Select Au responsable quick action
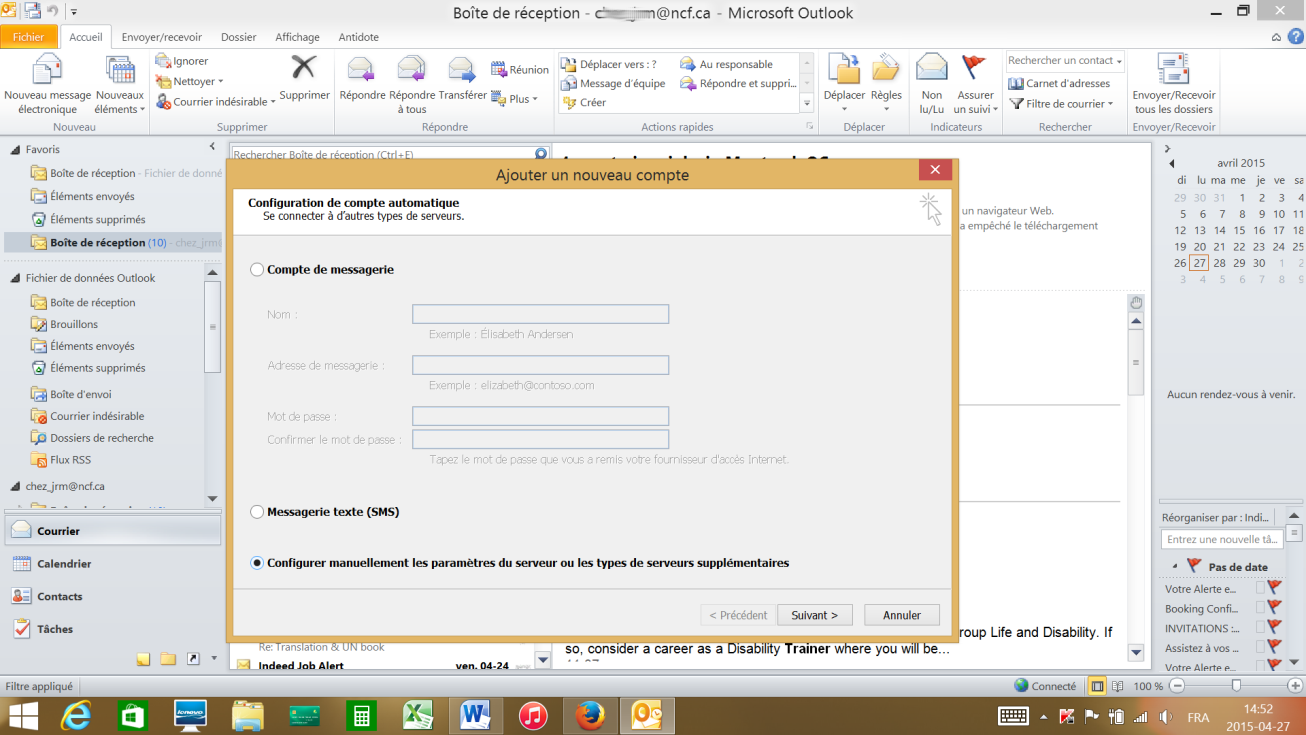 [727, 64]
